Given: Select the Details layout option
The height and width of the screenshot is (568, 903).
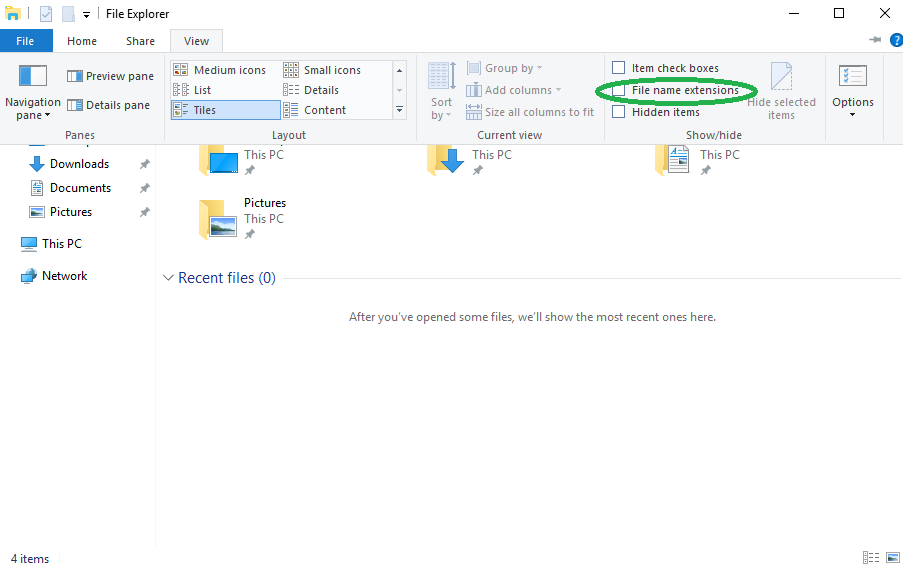Looking at the screenshot, I should pyautogui.click(x=321, y=90).
